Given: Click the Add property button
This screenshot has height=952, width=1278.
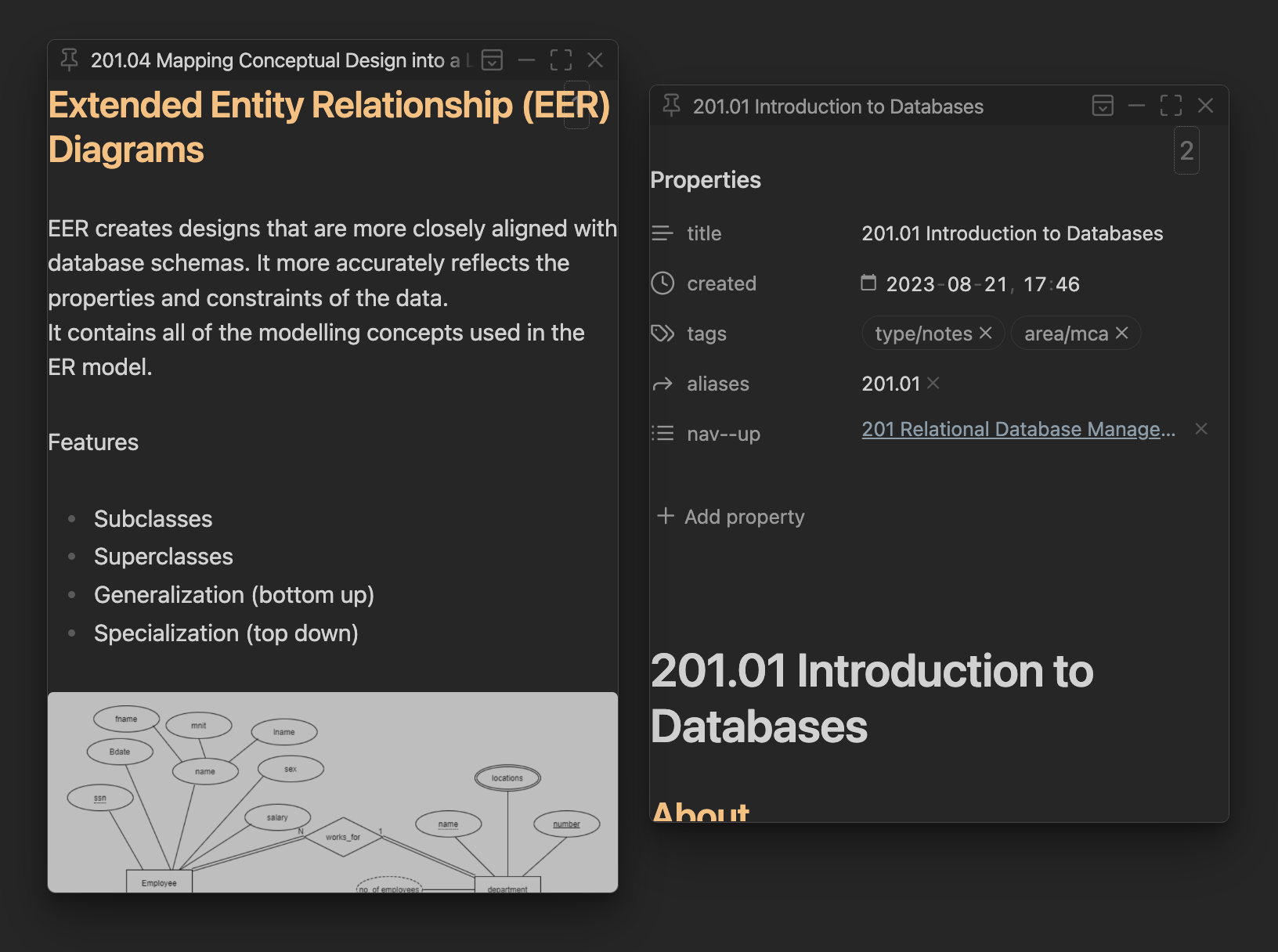Looking at the screenshot, I should pyautogui.click(x=730, y=516).
